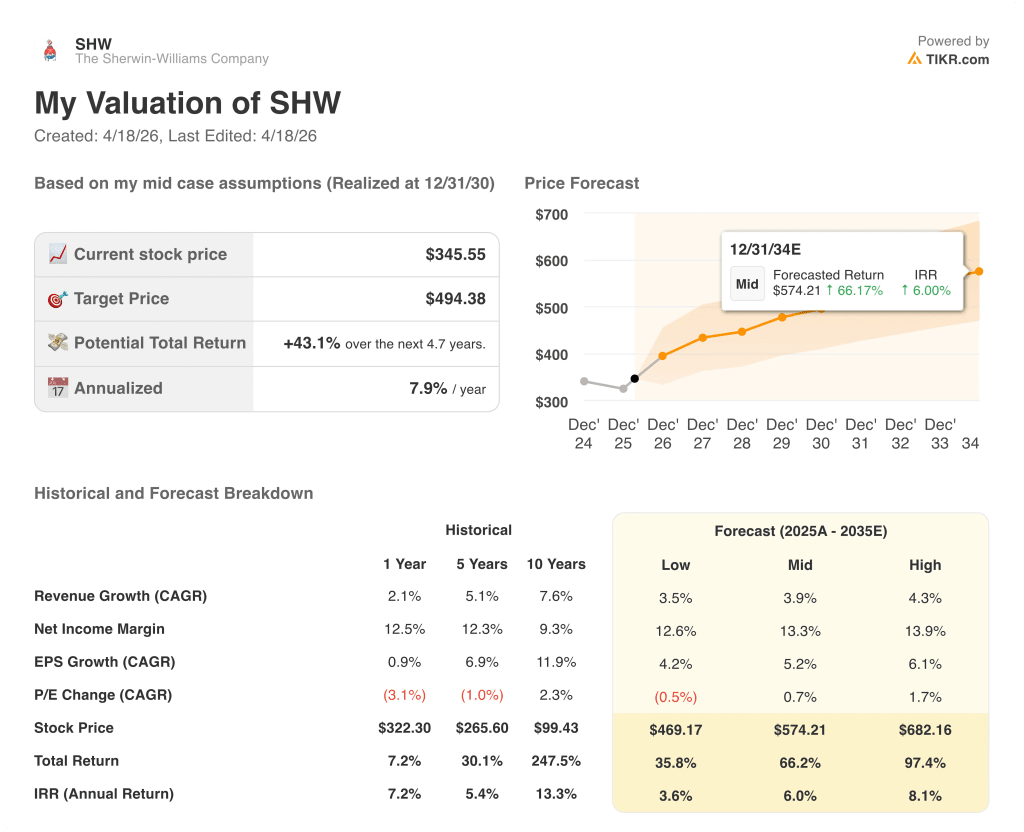Click the Mid EPS growth 5.2%
The image size is (1024, 832).
800,664
